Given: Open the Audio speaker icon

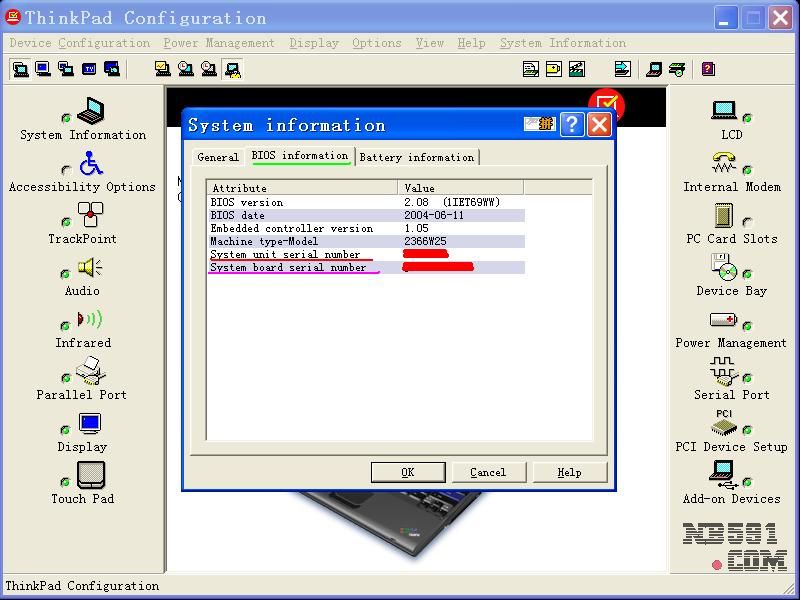Looking at the screenshot, I should [x=90, y=268].
